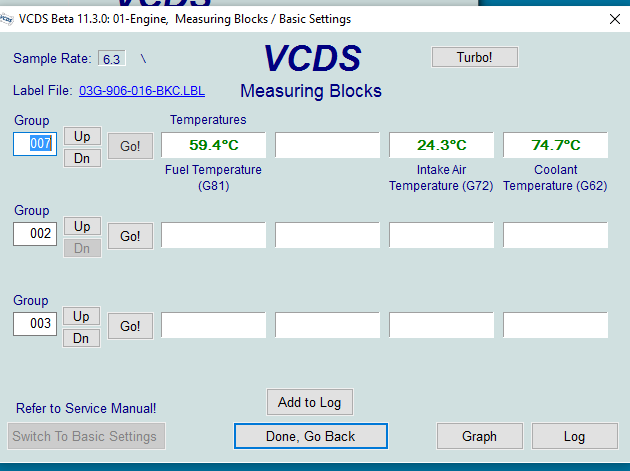
Task: Click the Temperatures group heading
Action: pos(208,120)
